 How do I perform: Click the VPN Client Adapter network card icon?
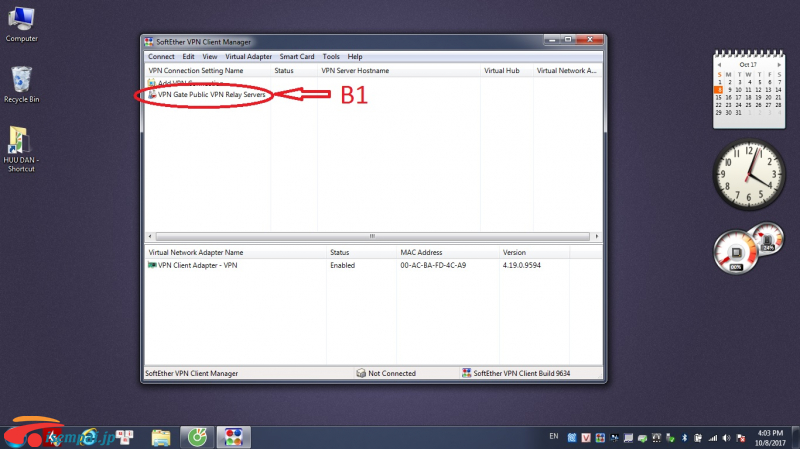[x=152, y=265]
